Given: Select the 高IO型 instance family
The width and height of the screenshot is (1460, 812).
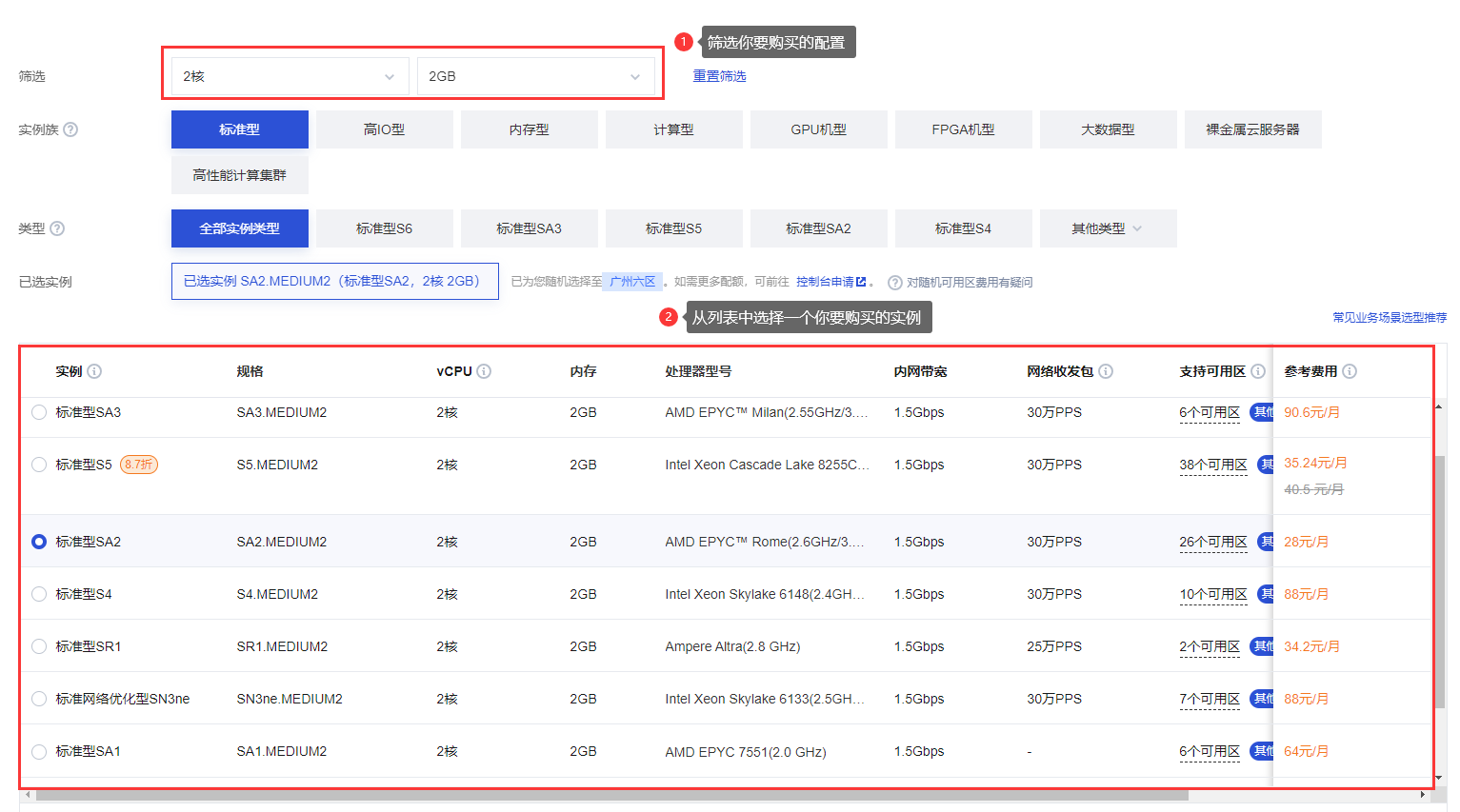Looking at the screenshot, I should [385, 129].
